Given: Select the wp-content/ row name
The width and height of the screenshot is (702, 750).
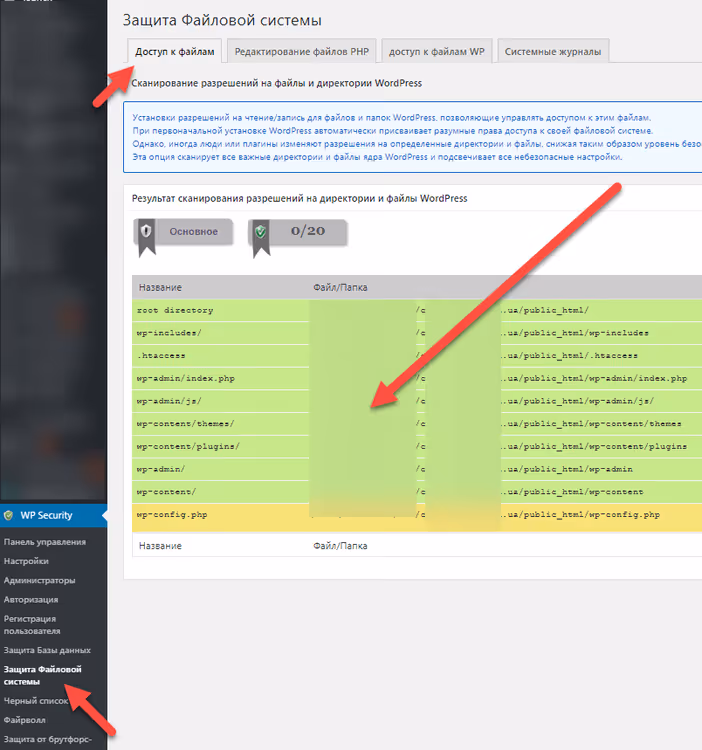Looking at the screenshot, I should 166,492.
